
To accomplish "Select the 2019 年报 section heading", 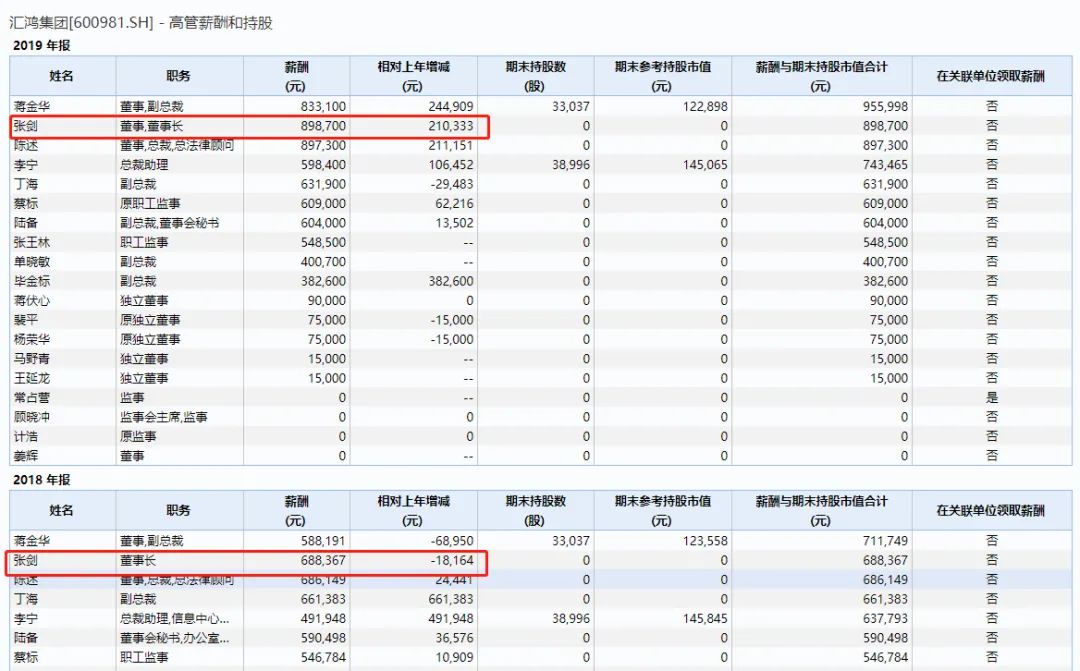I will point(41,46).
